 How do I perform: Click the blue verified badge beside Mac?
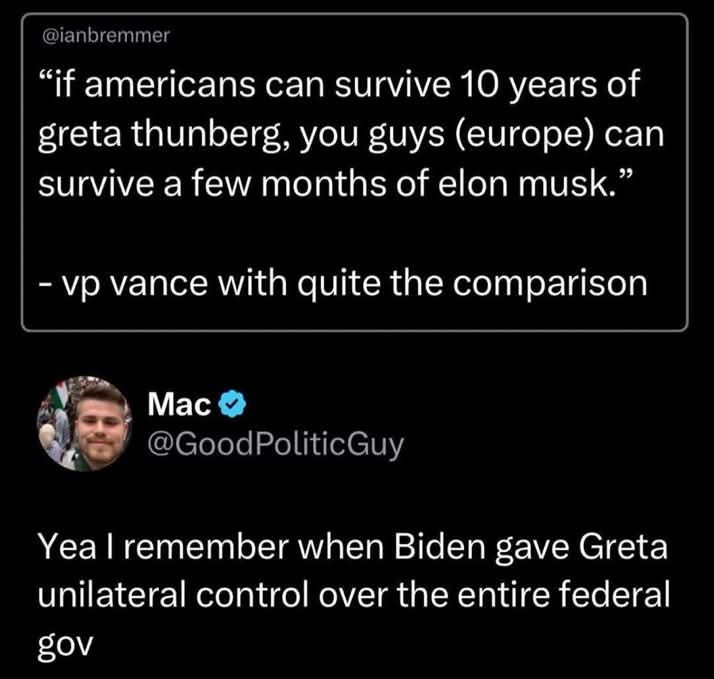(233, 404)
